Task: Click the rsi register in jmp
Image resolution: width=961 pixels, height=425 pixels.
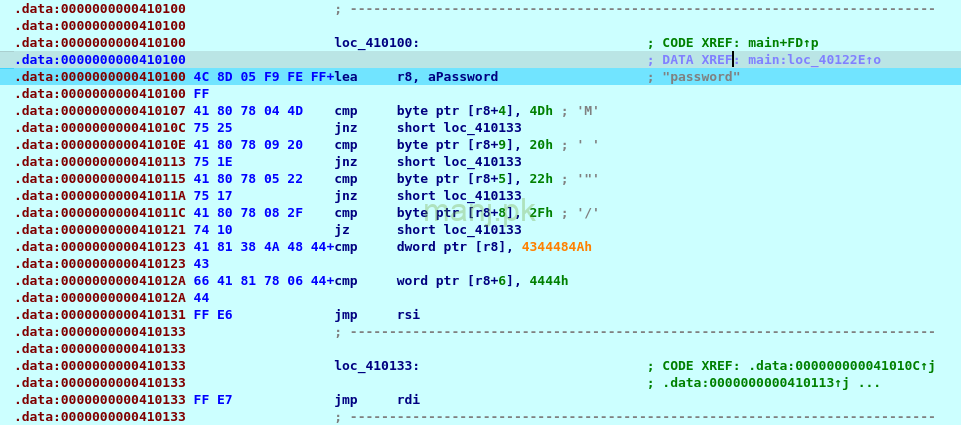Action: (x=408, y=315)
